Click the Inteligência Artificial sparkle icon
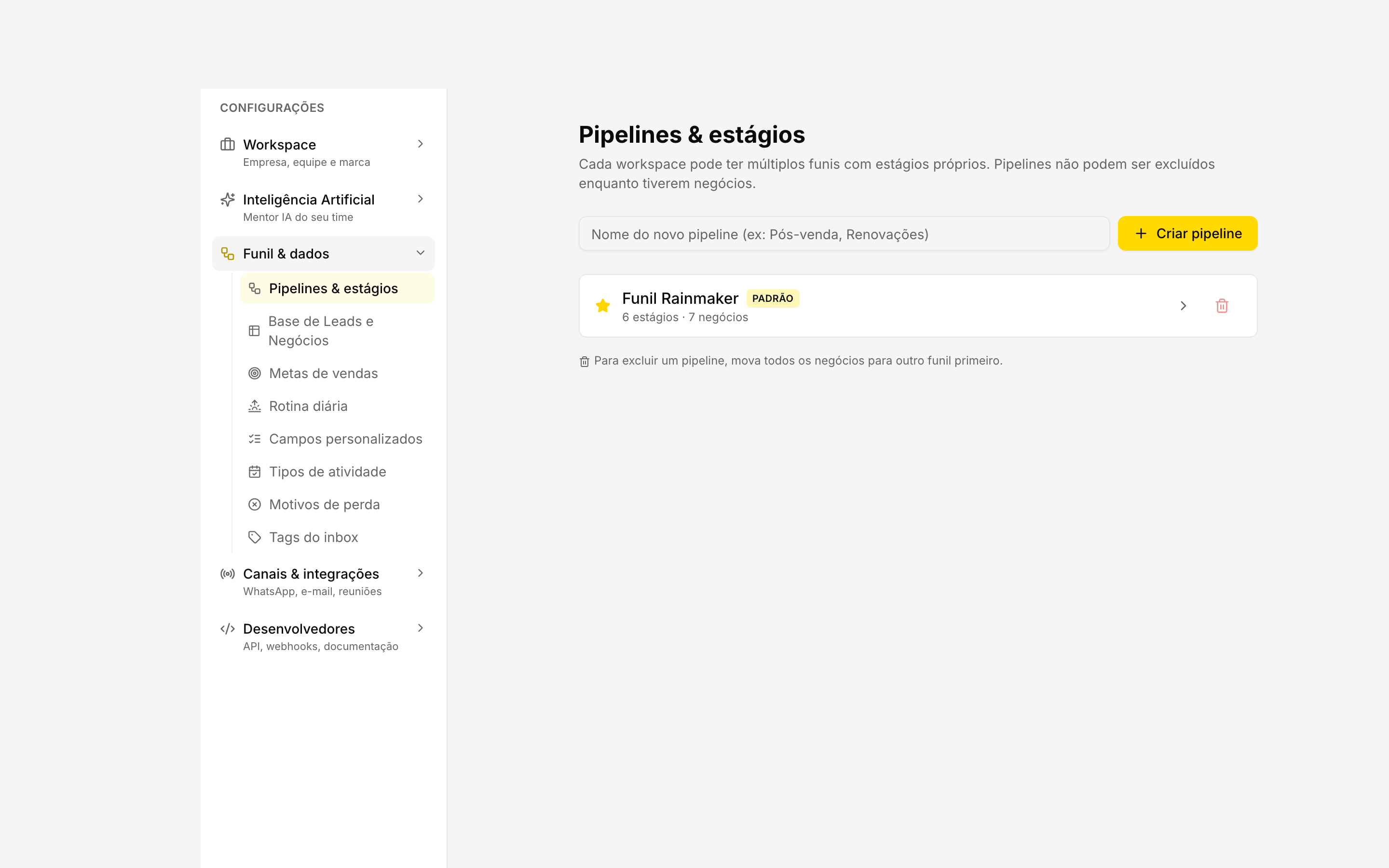Image resolution: width=1389 pixels, height=868 pixels. [227, 199]
